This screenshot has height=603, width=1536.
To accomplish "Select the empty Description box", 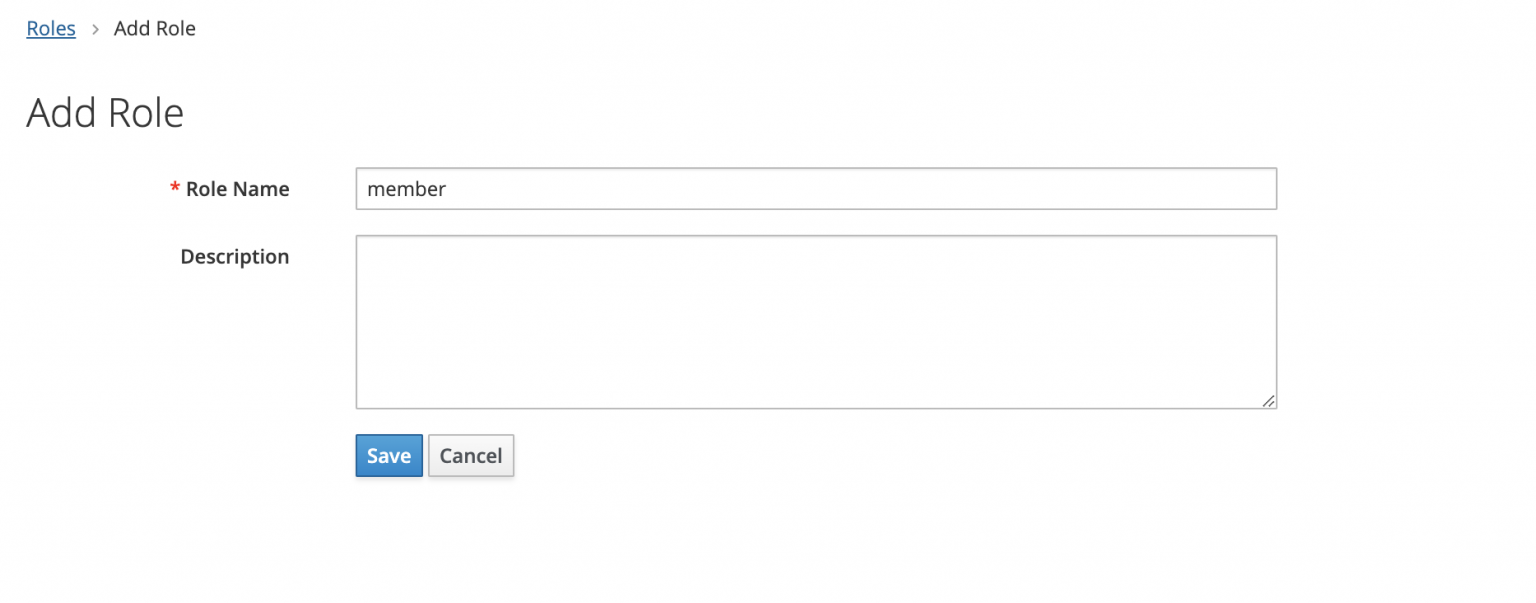I will [x=815, y=322].
